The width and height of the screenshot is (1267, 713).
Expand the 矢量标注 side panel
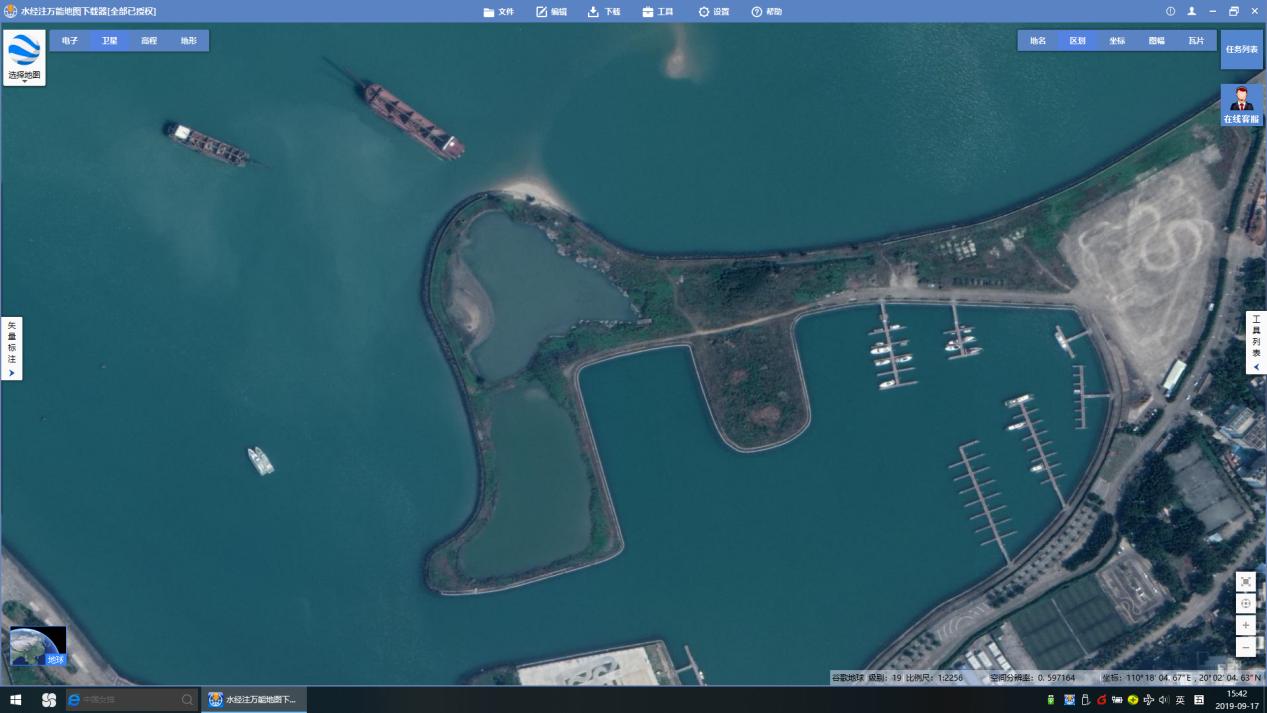12,349
